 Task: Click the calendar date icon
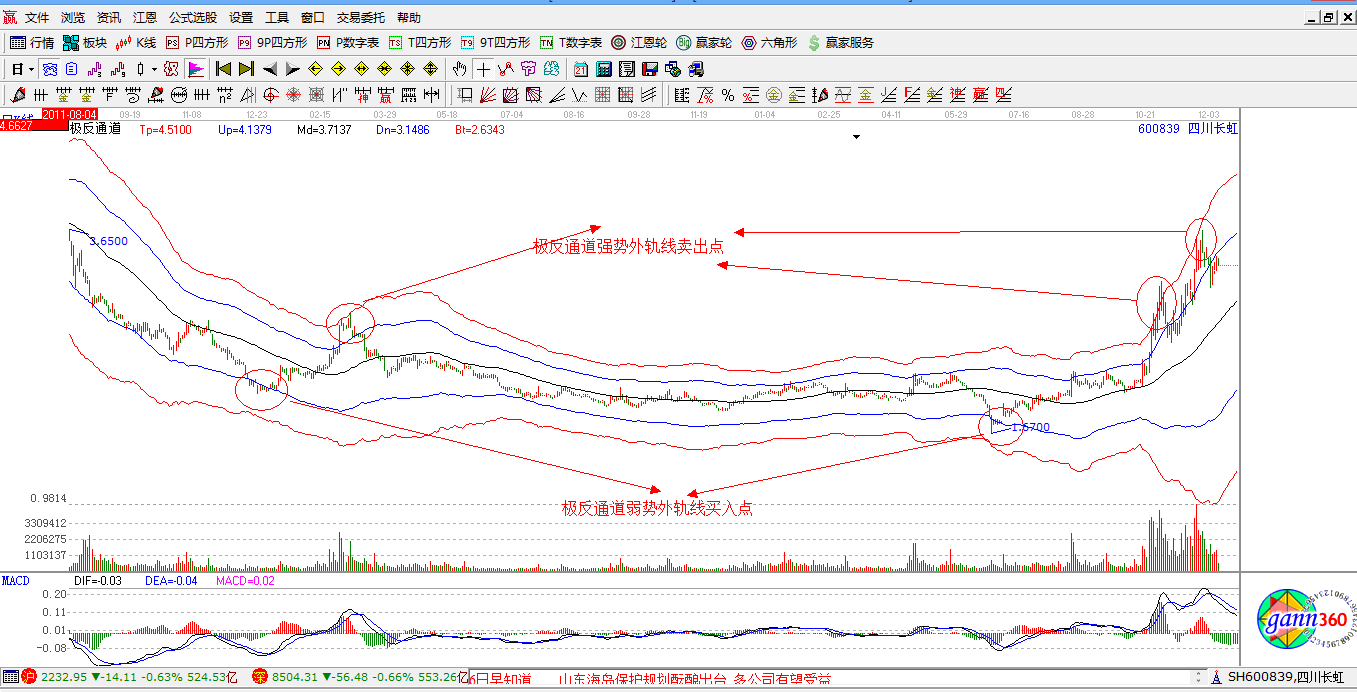click(581, 69)
